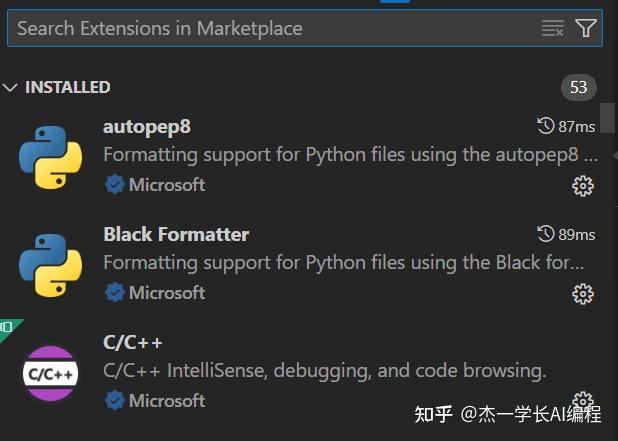
Task: Click the Clear Extensions Search Results icon
Action: [x=553, y=28]
